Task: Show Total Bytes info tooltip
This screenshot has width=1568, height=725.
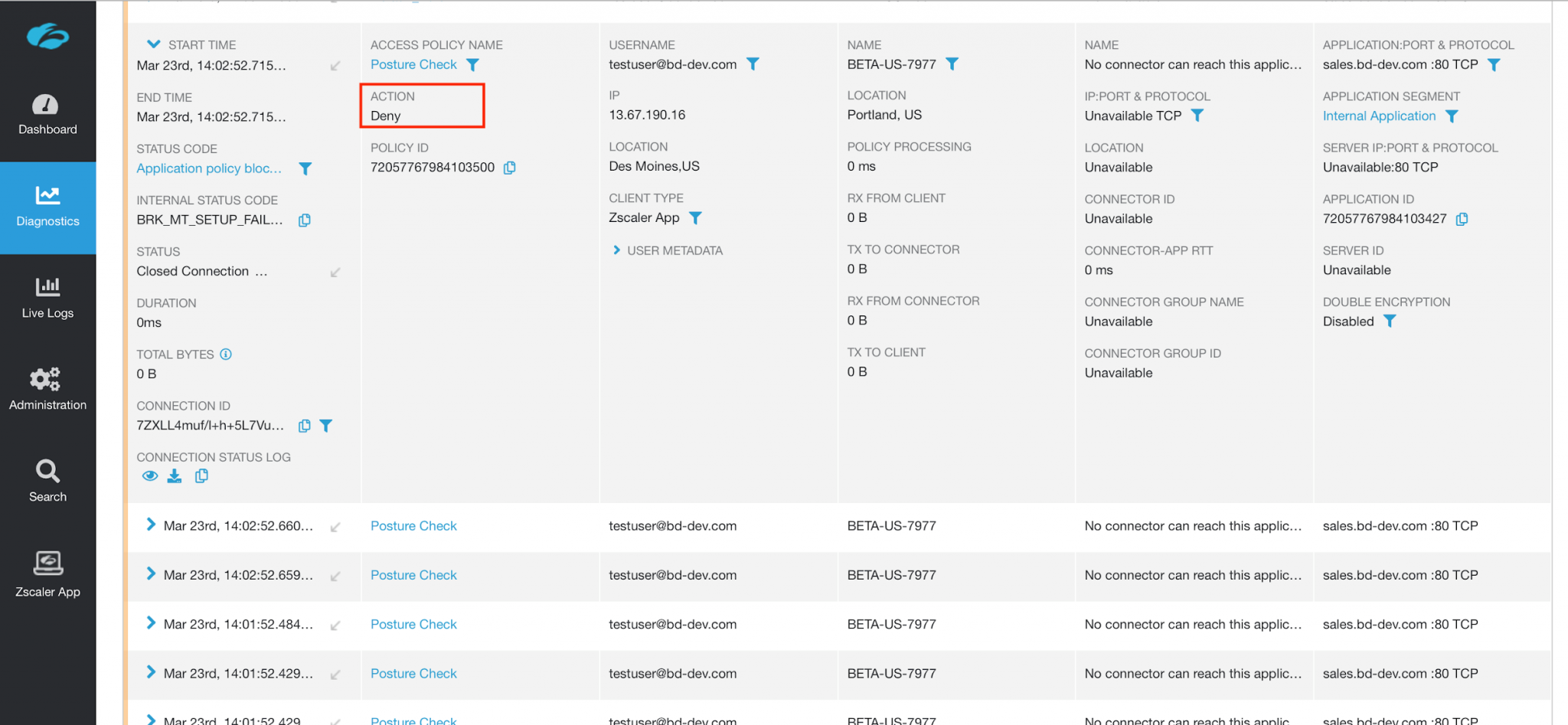Action: pyautogui.click(x=225, y=354)
